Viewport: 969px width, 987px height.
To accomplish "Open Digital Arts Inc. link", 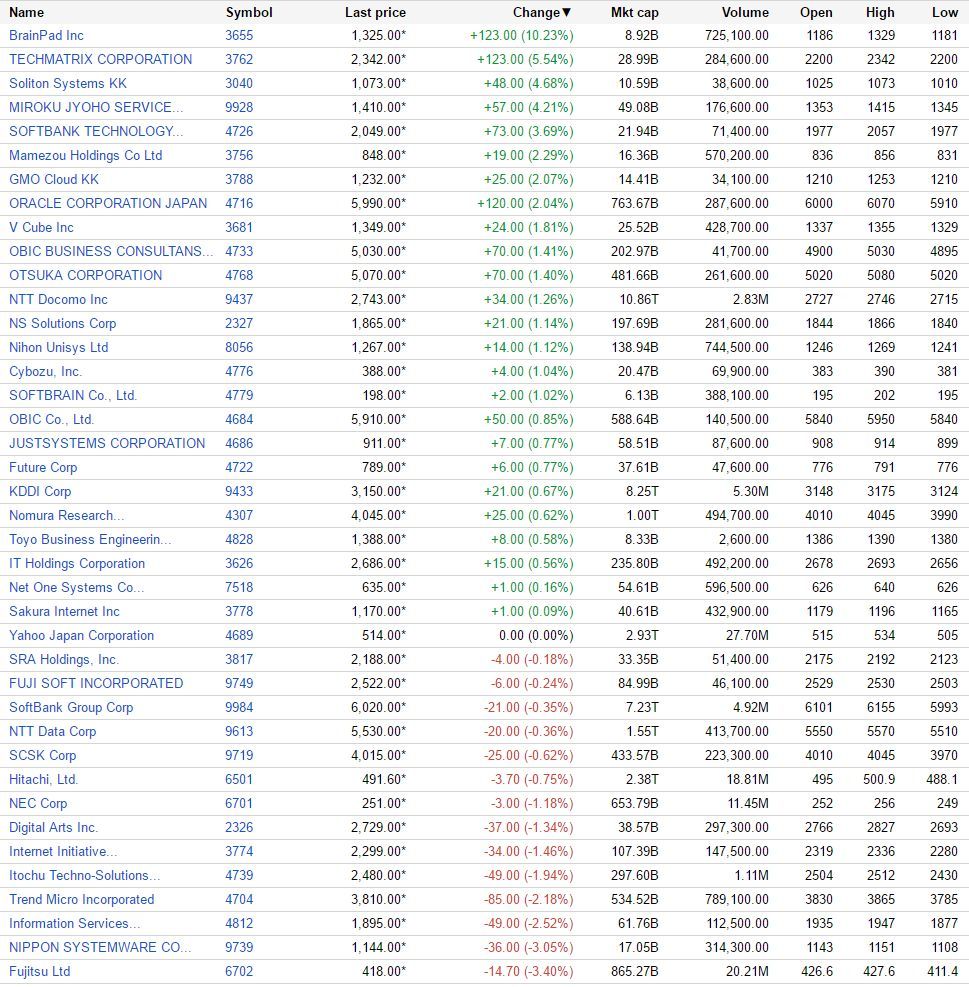I will pos(54,827).
